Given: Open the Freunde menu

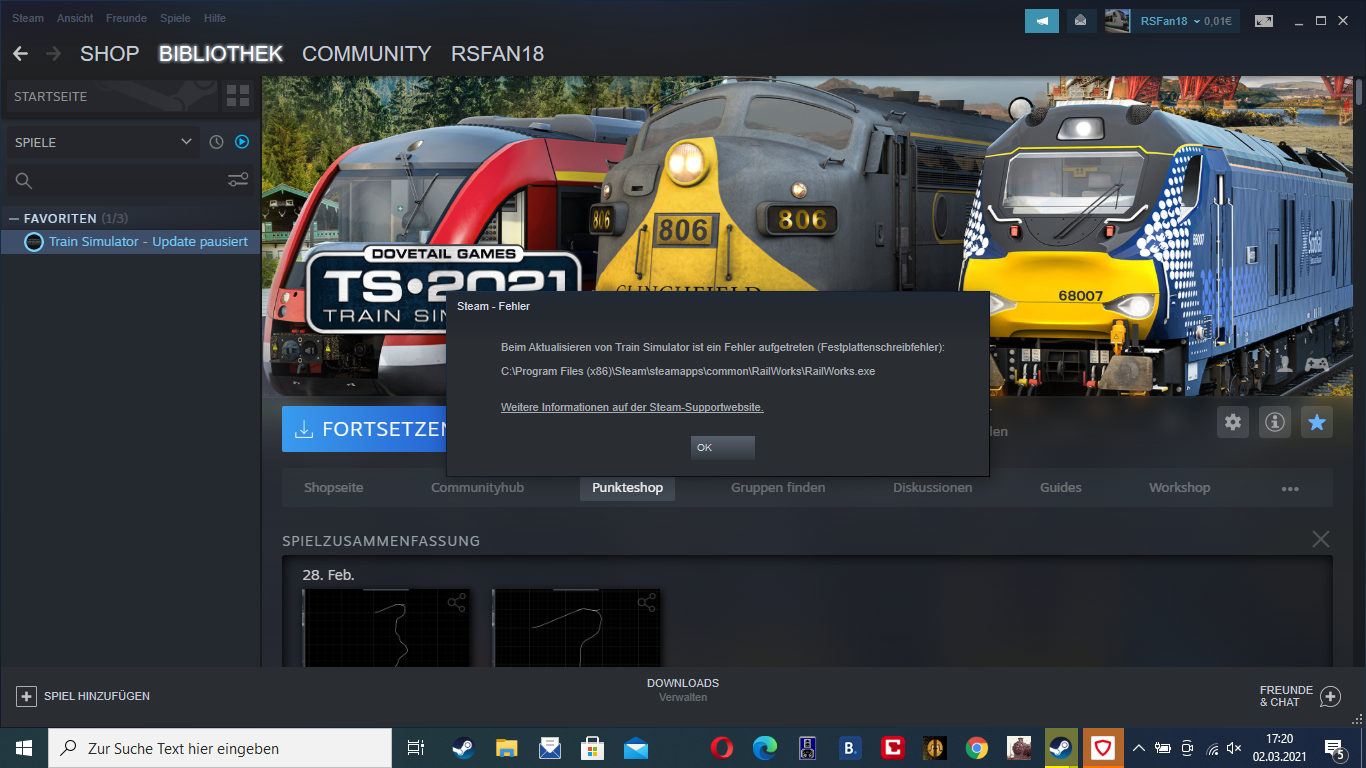Looking at the screenshot, I should point(126,18).
